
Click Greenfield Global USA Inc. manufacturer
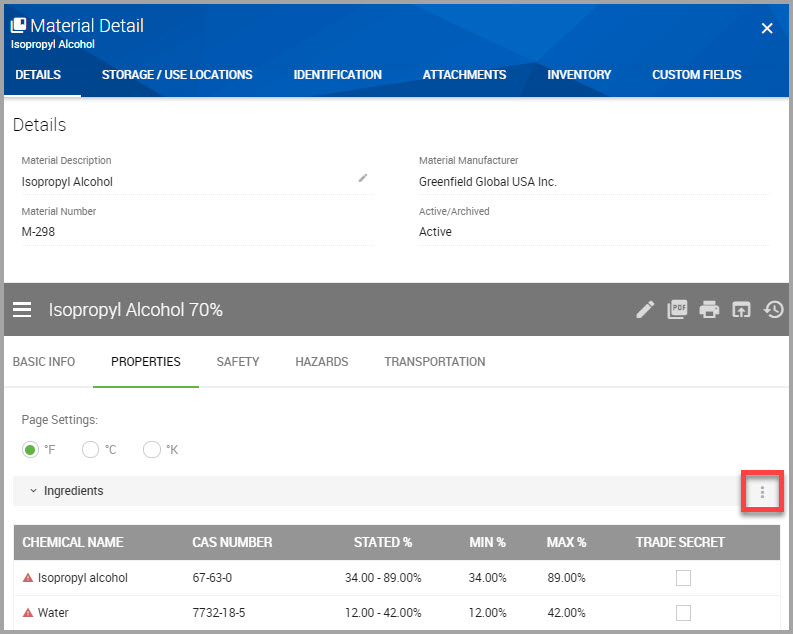click(x=488, y=182)
